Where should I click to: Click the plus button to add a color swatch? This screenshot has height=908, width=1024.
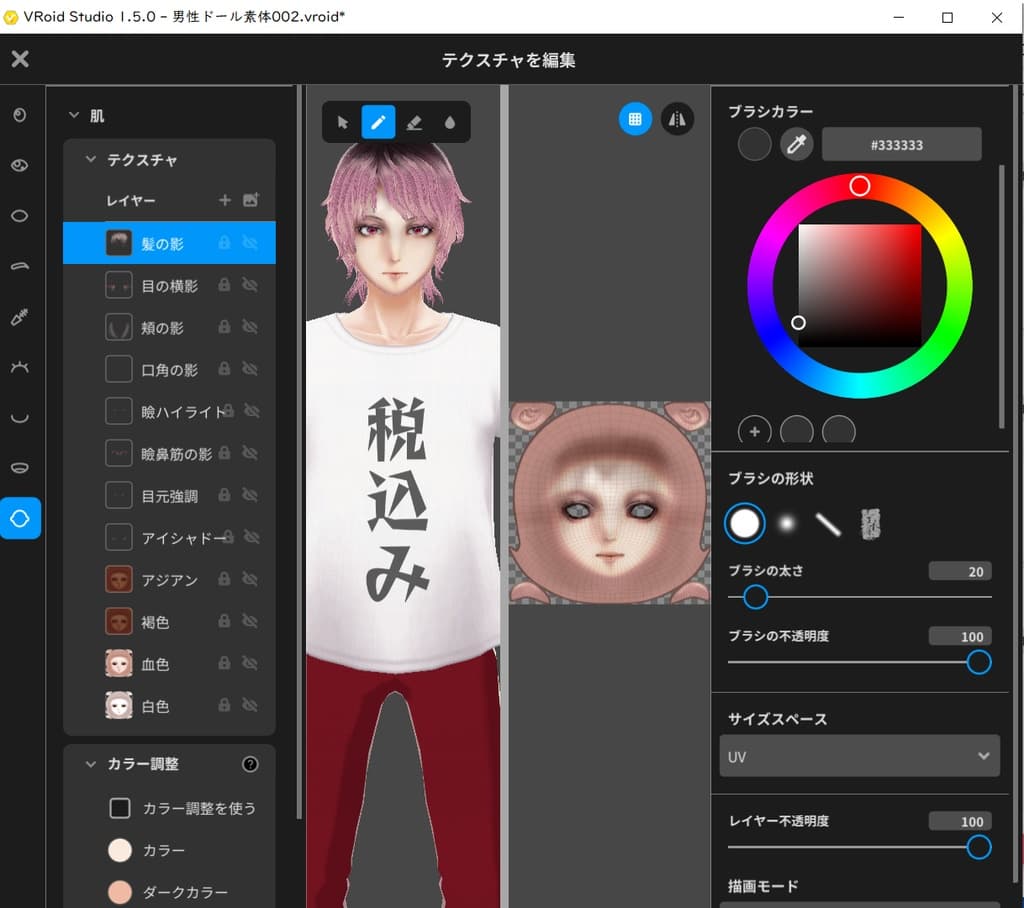(x=754, y=431)
